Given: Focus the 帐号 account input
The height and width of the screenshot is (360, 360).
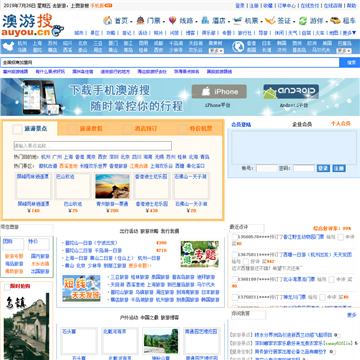Looking at the screenshot, I should pos(267,168).
